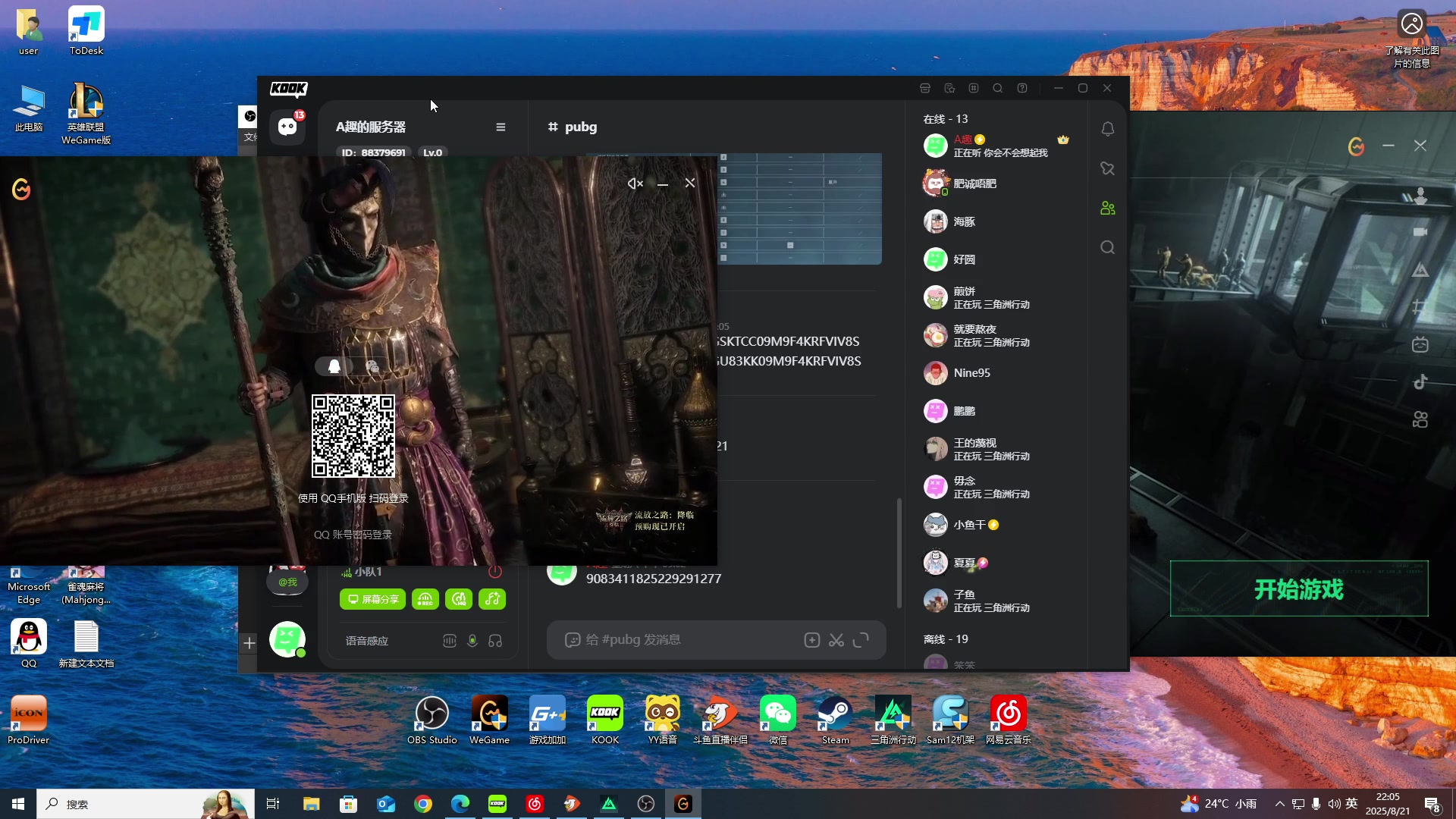Open my green avatar profile in KOOK
Screen dimensions: 1456x819
(287, 639)
